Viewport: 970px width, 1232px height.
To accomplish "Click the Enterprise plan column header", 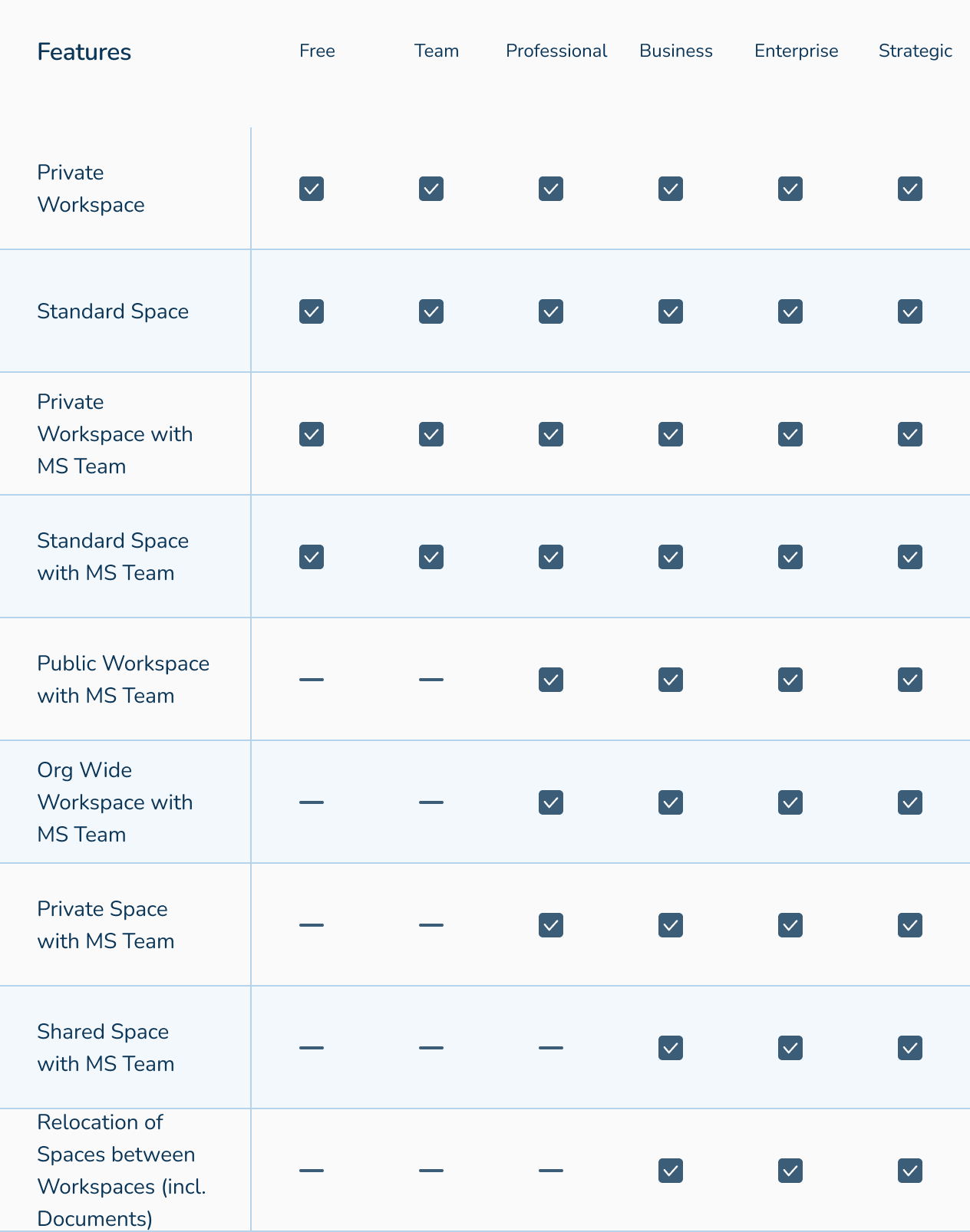I will tap(796, 51).
